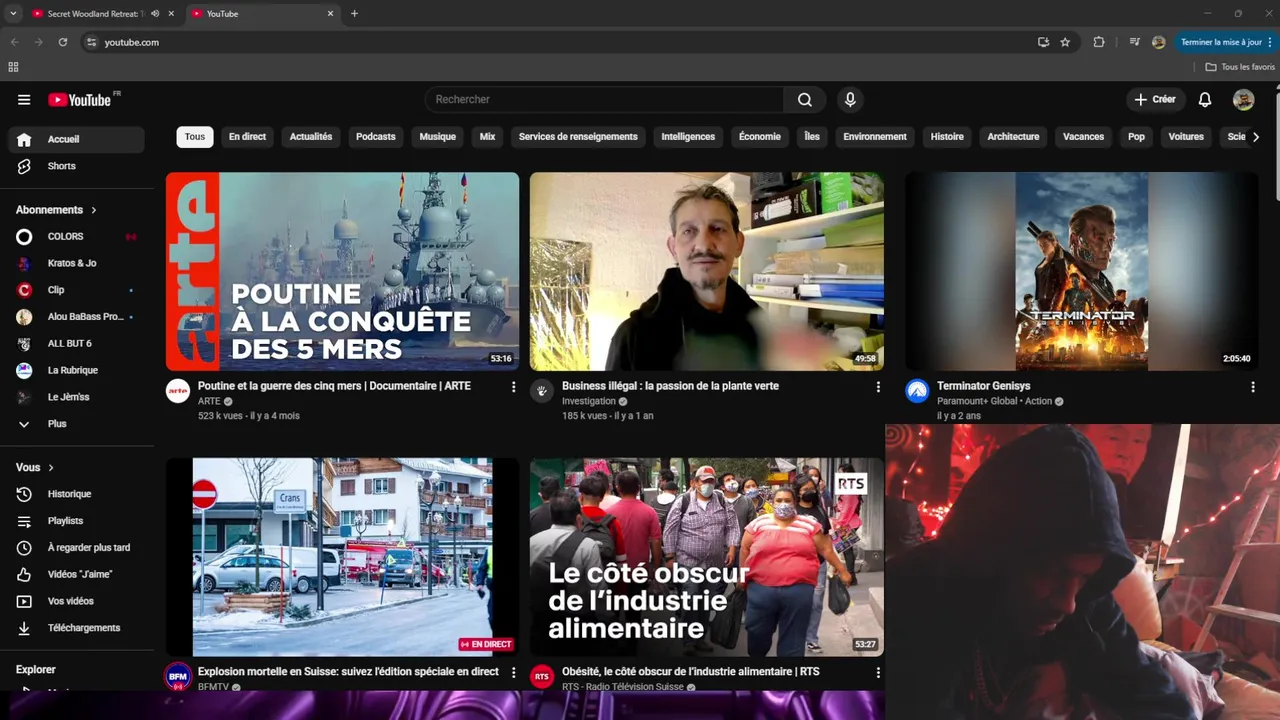Screen dimensions: 1280x720
Task: Open the La Rubrique subscription
Action: [x=76, y=370]
